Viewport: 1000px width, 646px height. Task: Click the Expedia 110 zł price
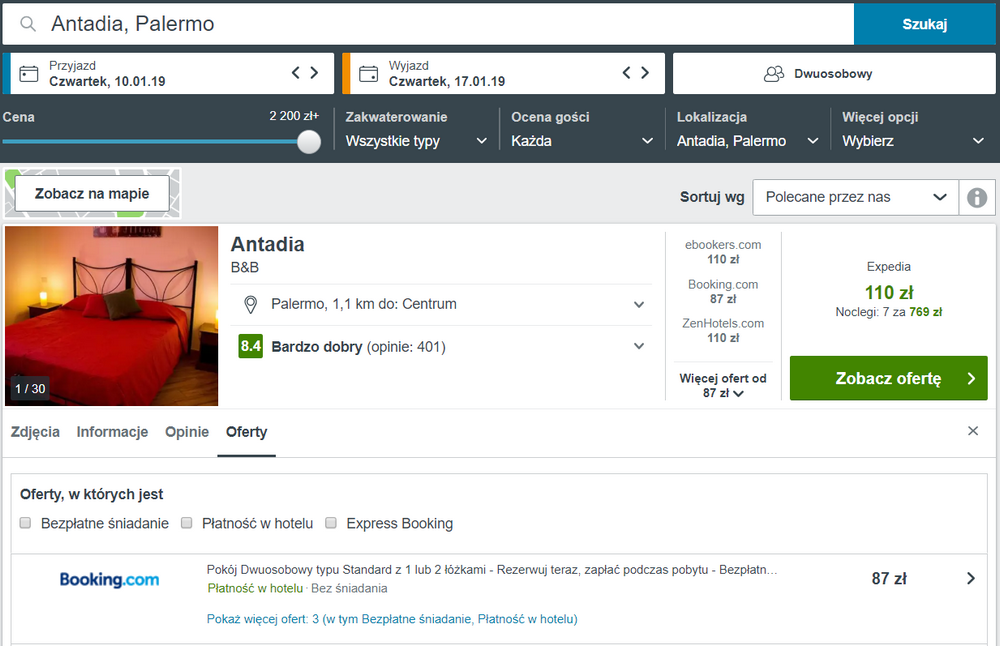888,293
